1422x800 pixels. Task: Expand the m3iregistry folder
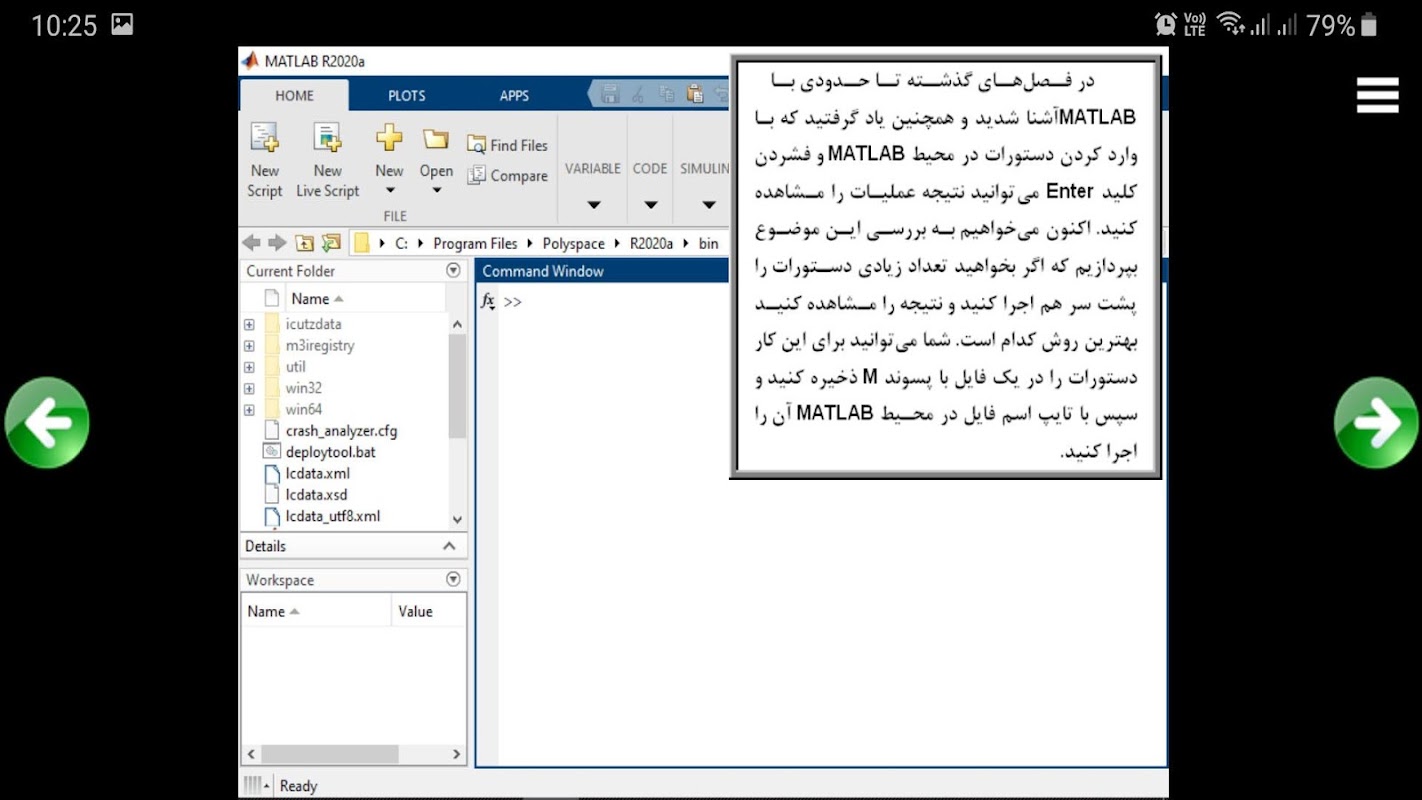[x=249, y=346]
